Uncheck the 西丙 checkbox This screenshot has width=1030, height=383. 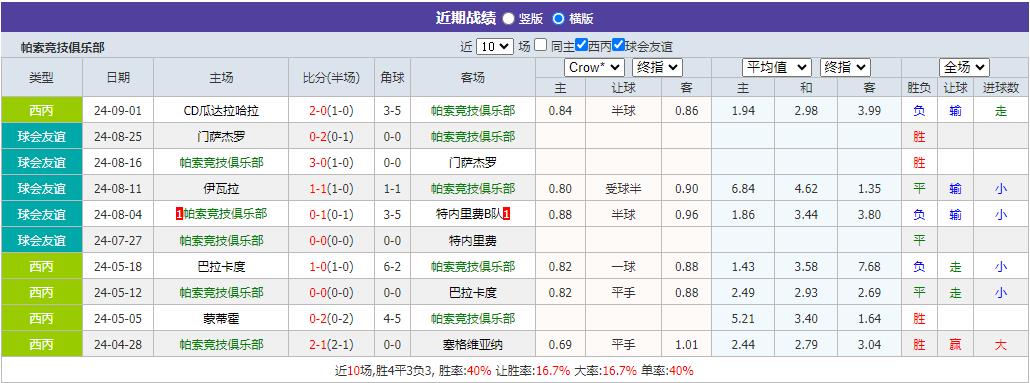[x=581, y=45]
